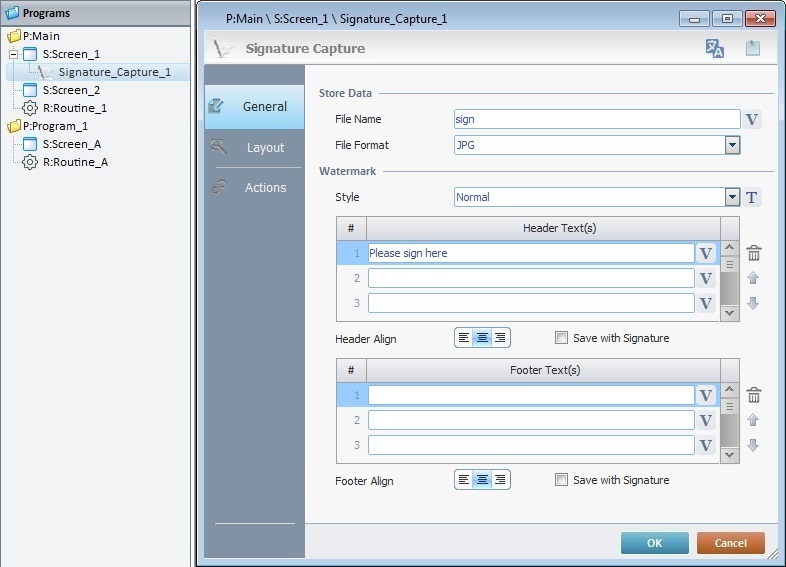Click the clipboard icon in dialog header
The width and height of the screenshot is (786, 567).
tap(753, 48)
